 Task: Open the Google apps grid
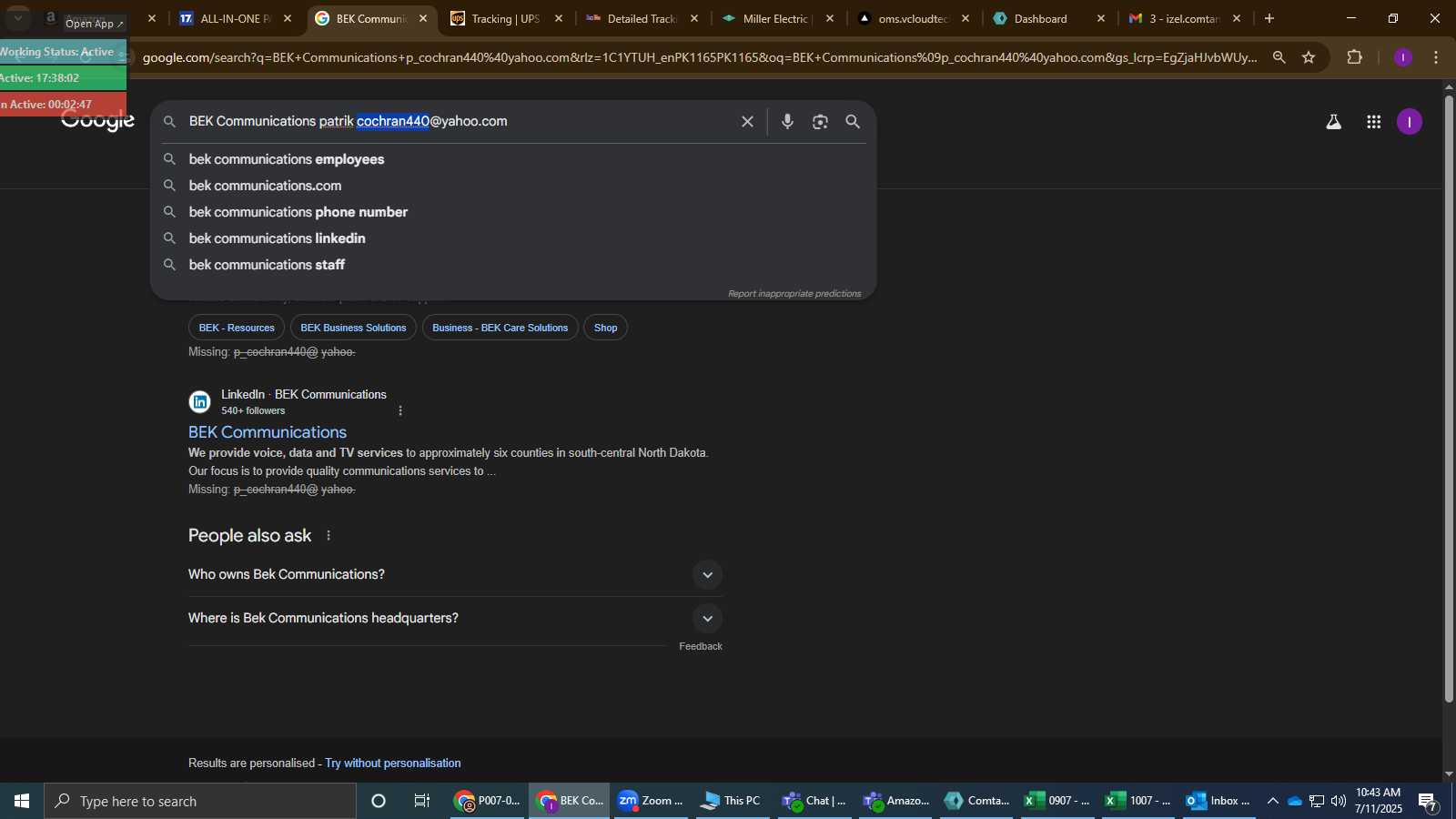(x=1374, y=122)
